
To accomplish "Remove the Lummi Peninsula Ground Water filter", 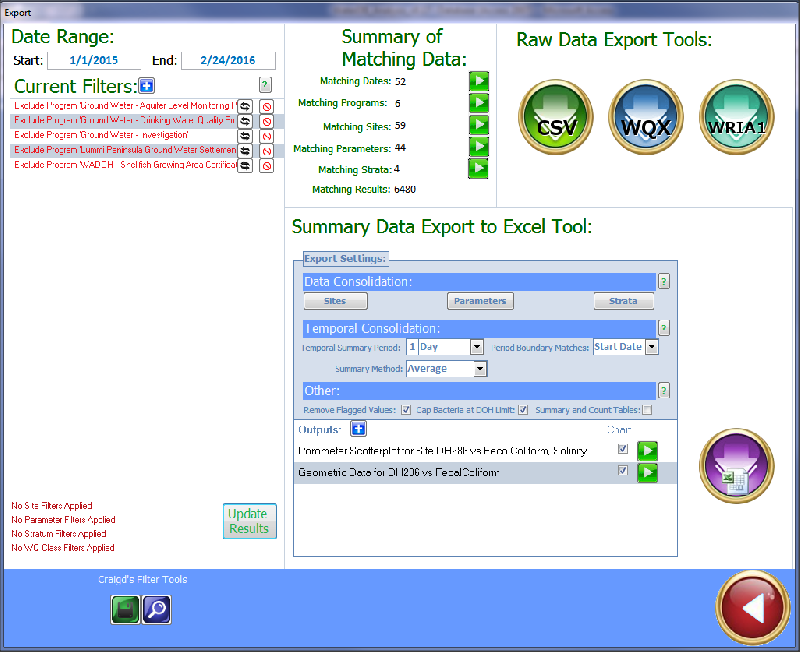I will tap(266, 151).
